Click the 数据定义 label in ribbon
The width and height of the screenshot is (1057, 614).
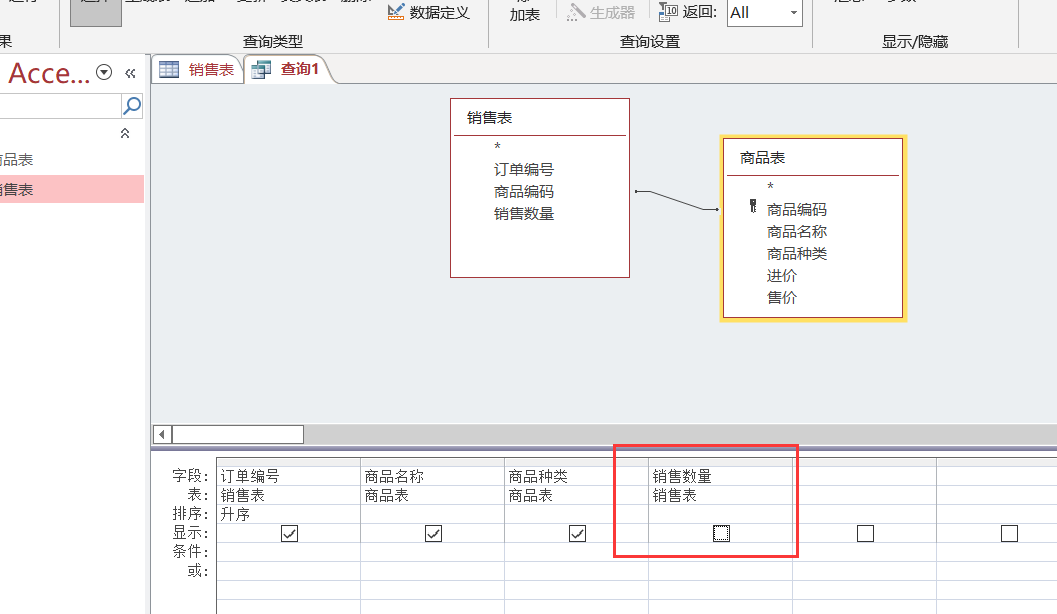(x=440, y=12)
